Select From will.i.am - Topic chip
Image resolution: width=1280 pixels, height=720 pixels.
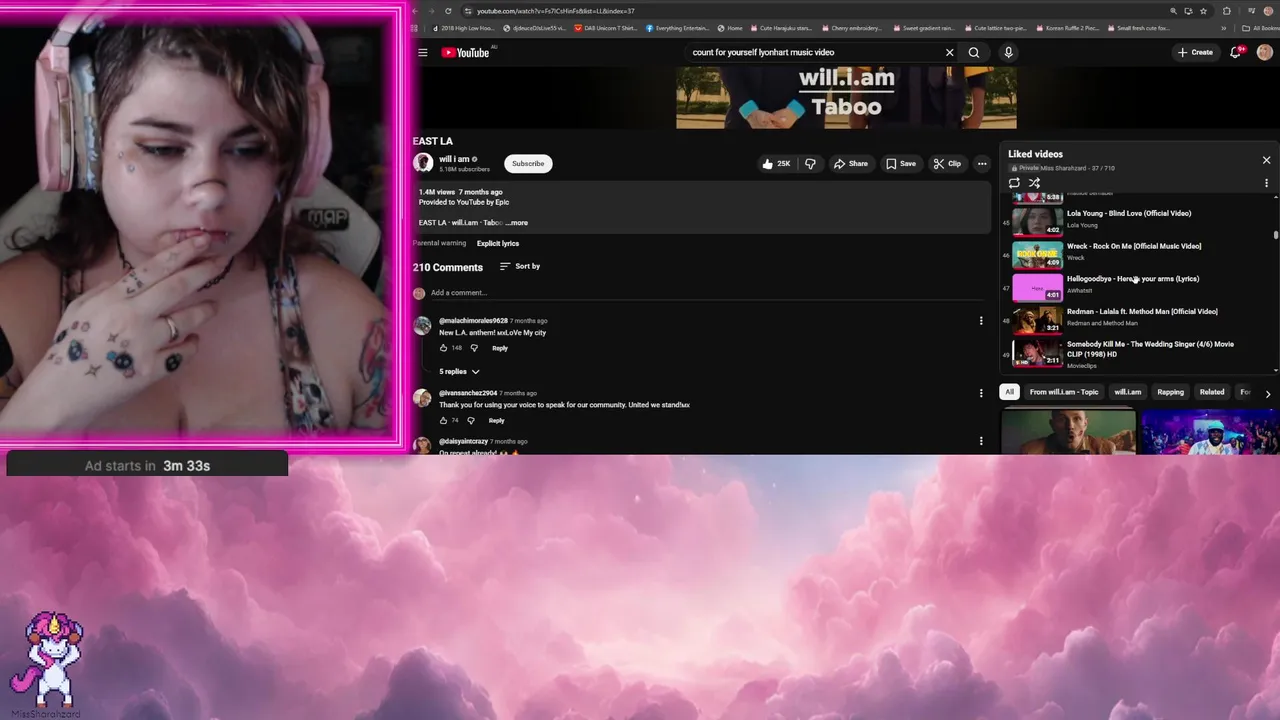[x=1064, y=392]
